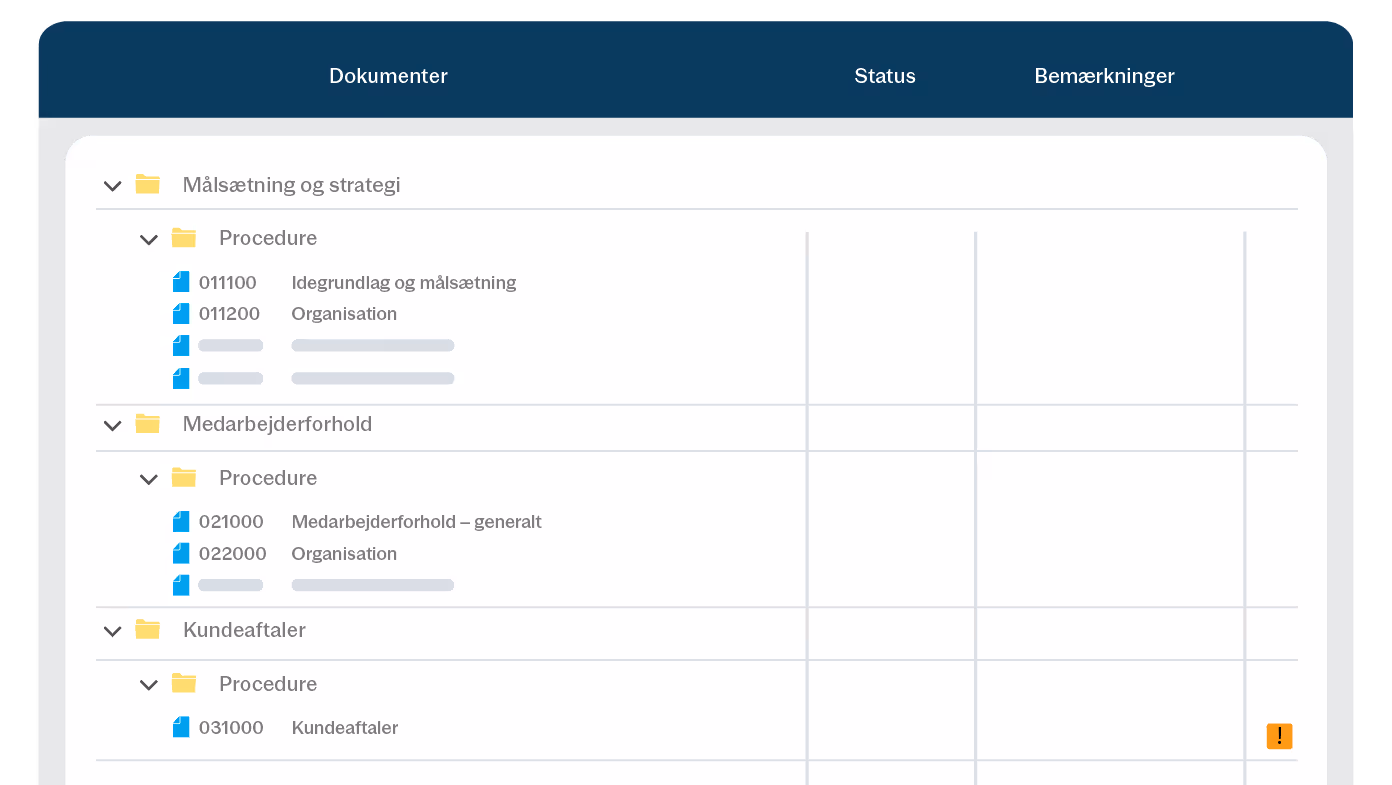
Task: Select Procedure label under Medarbejderforhold
Action: 268,478
